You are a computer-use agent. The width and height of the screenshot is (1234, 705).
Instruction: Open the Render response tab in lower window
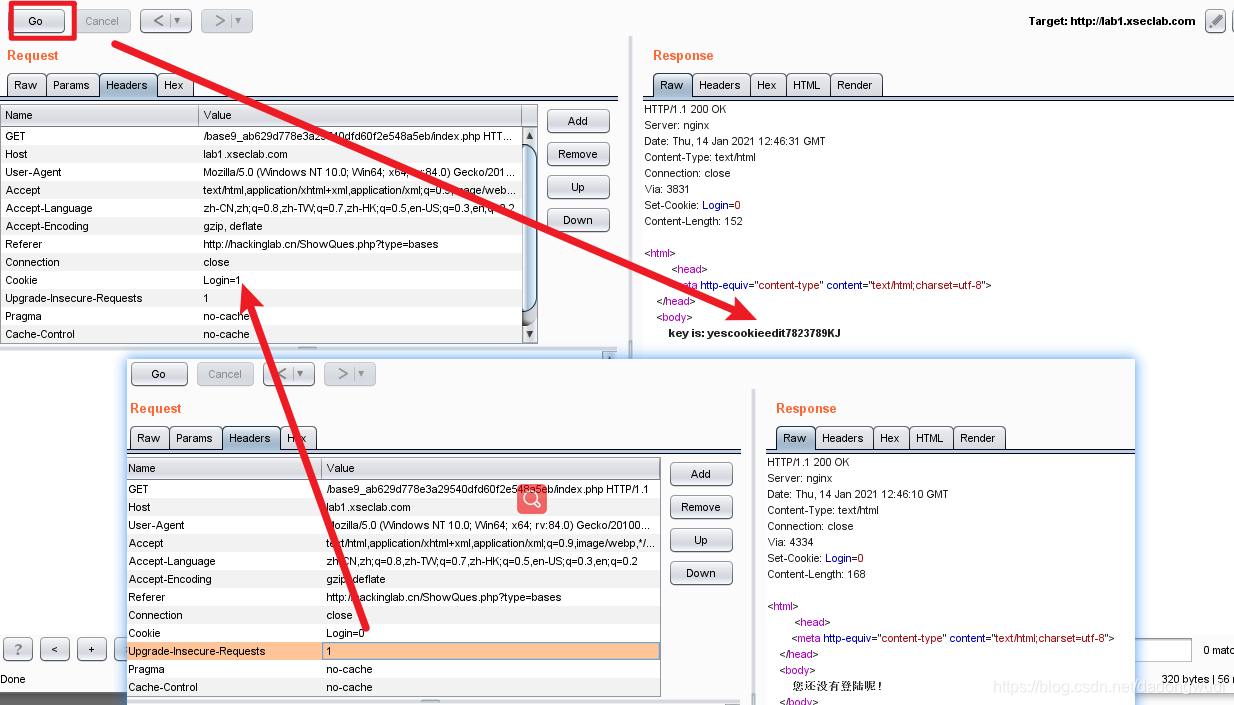click(978, 438)
